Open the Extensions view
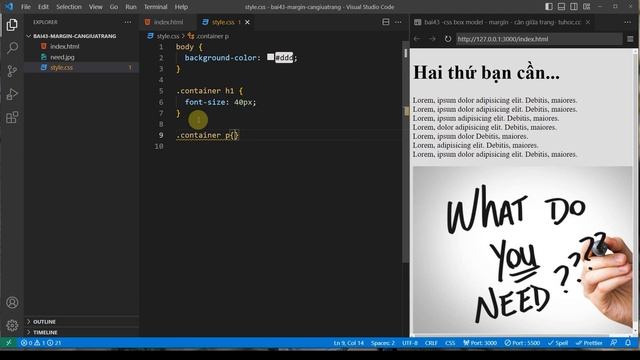The width and height of the screenshot is (640, 360). pyautogui.click(x=12, y=118)
